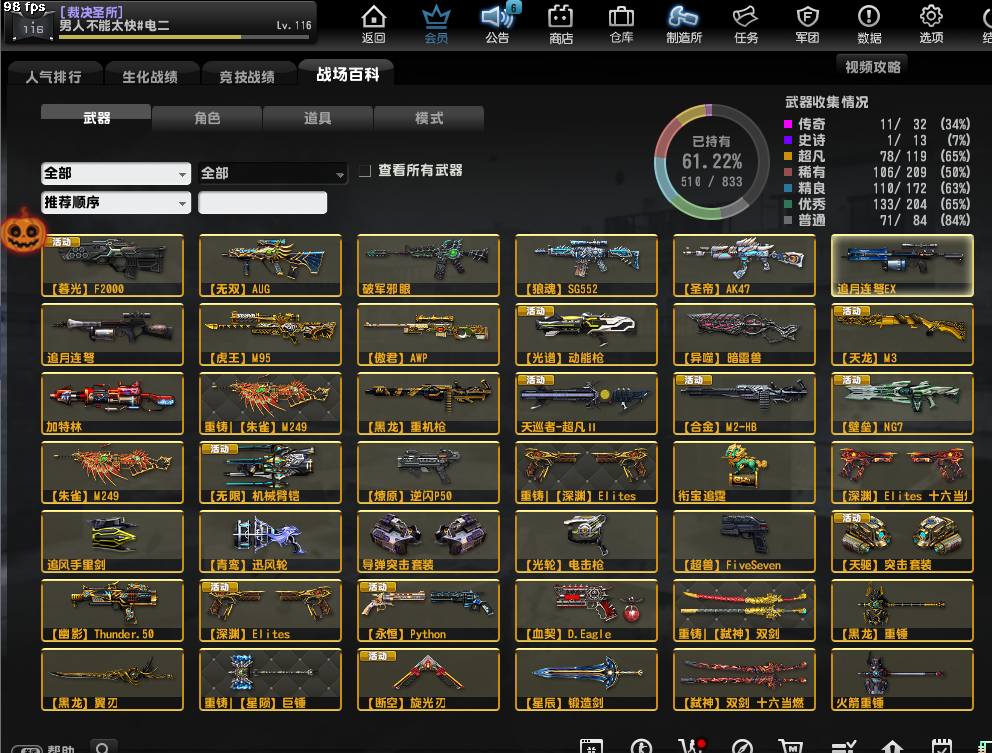The width and height of the screenshot is (992, 753).
Task: Open the 会员 crown membership icon
Action: (x=436, y=24)
